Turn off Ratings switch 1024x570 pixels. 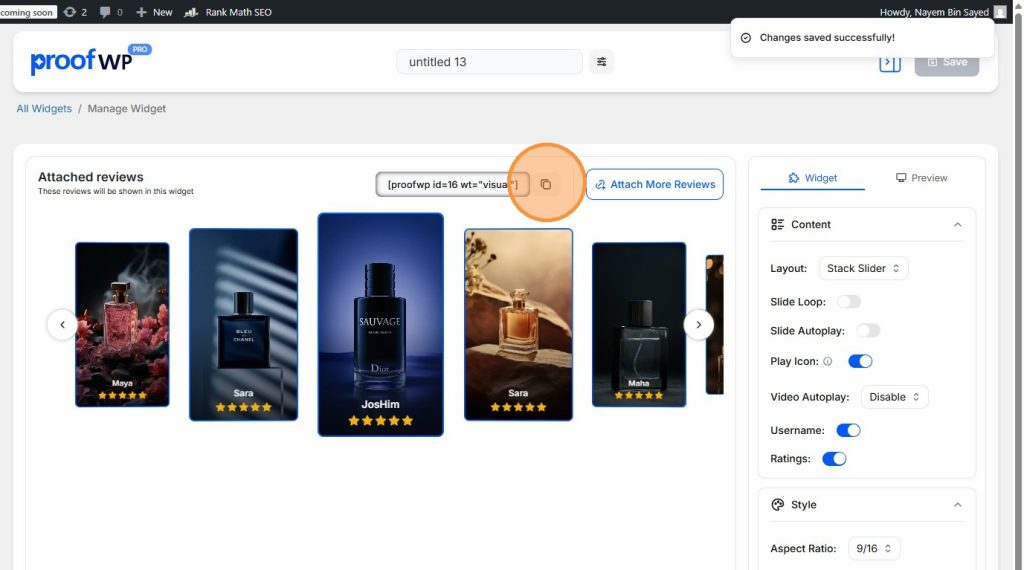point(834,458)
